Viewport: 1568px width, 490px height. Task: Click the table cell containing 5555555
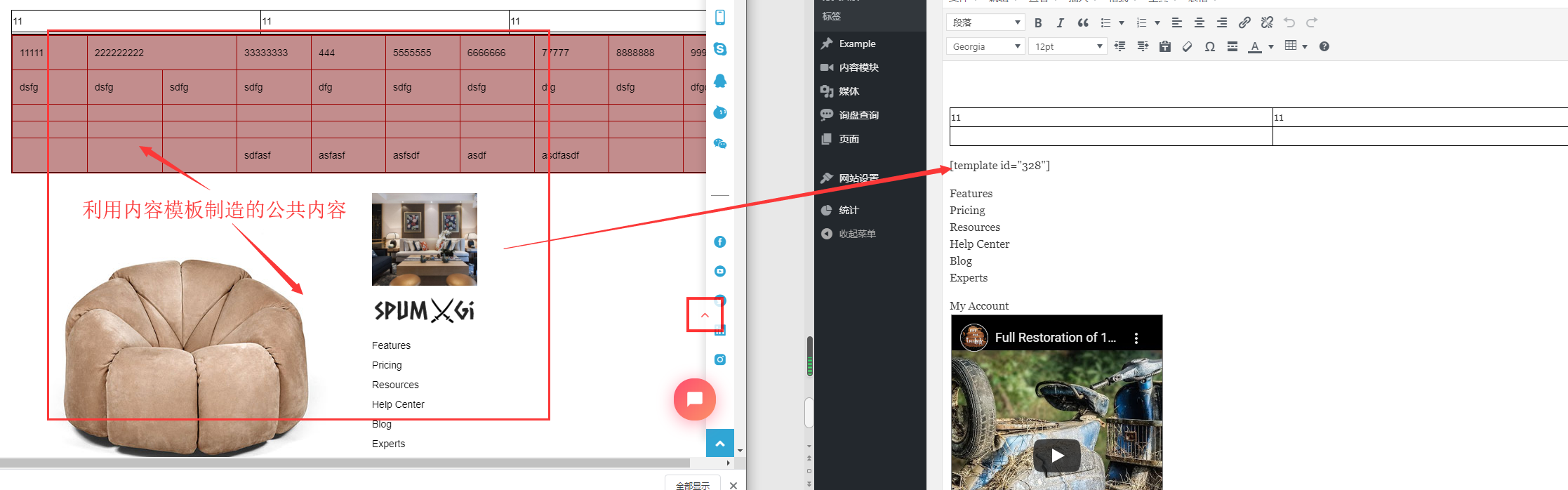423,53
